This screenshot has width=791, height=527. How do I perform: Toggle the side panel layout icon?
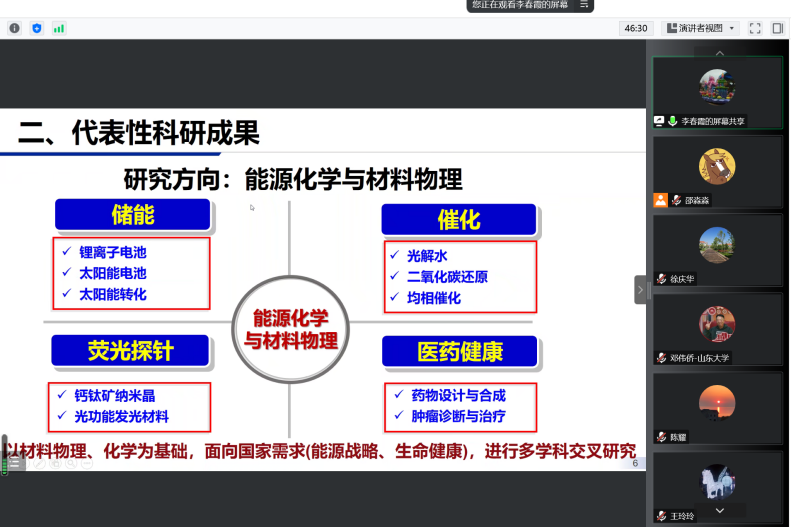pyautogui.click(x=777, y=28)
